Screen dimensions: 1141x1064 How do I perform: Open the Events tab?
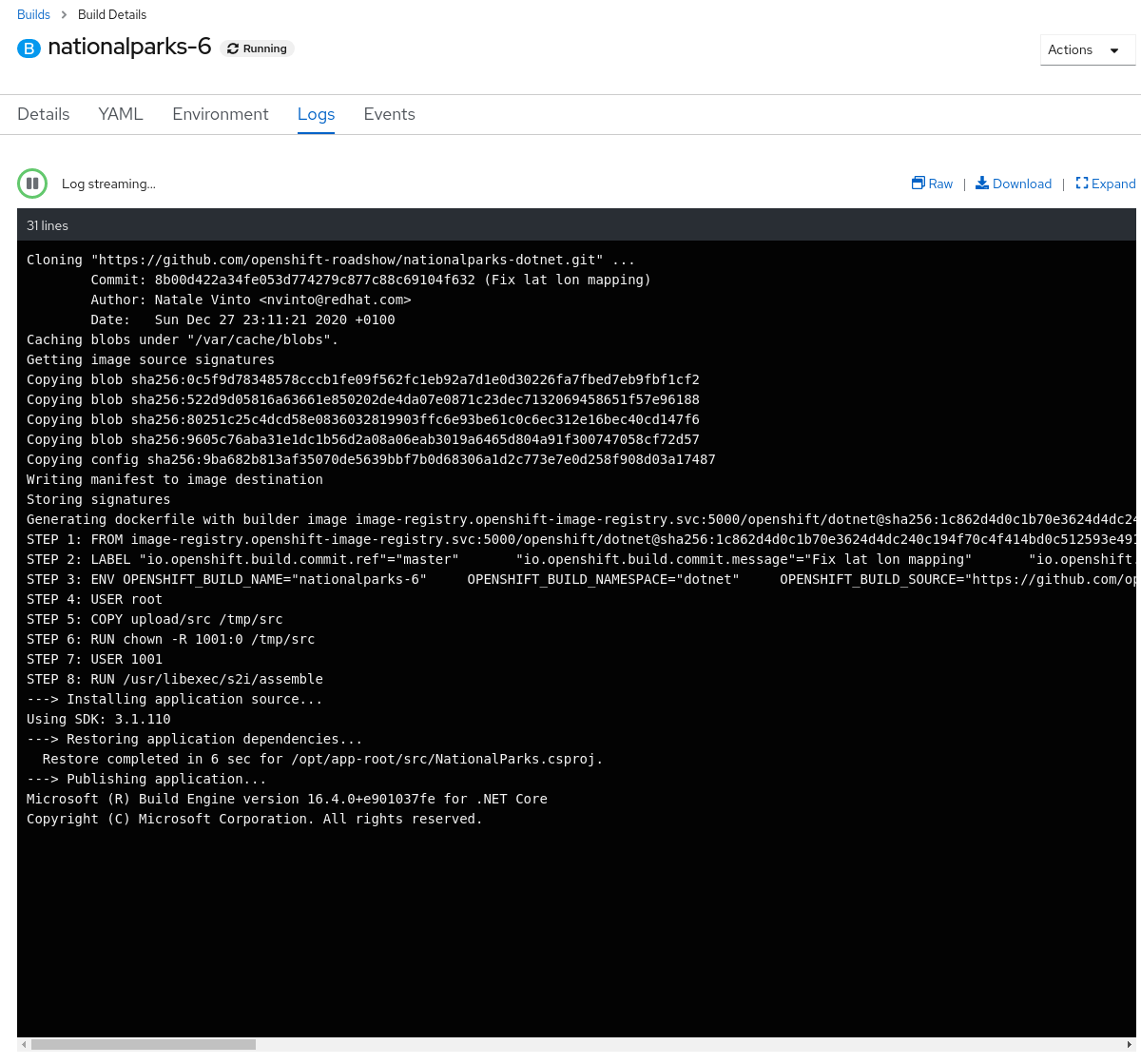click(389, 114)
